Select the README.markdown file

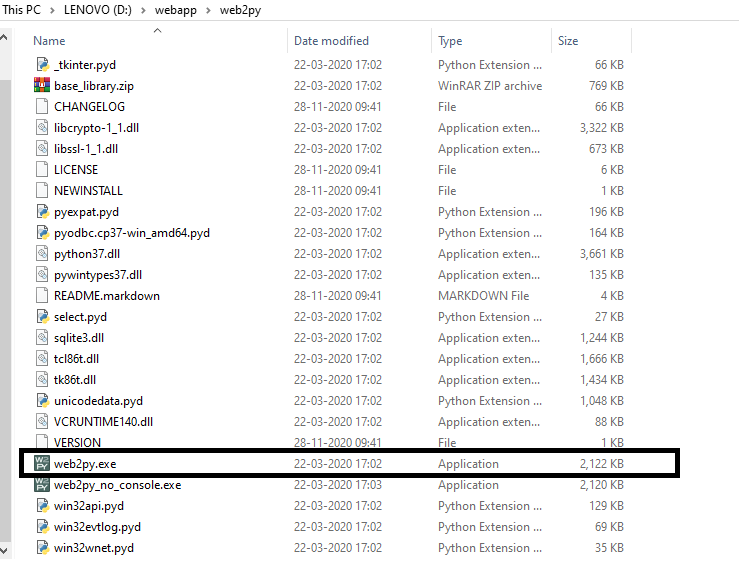coord(106,296)
